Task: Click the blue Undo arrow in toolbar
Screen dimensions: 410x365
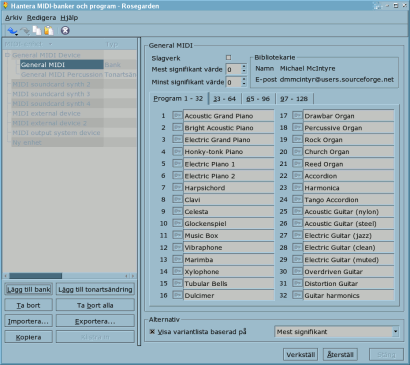Action: click(12, 31)
